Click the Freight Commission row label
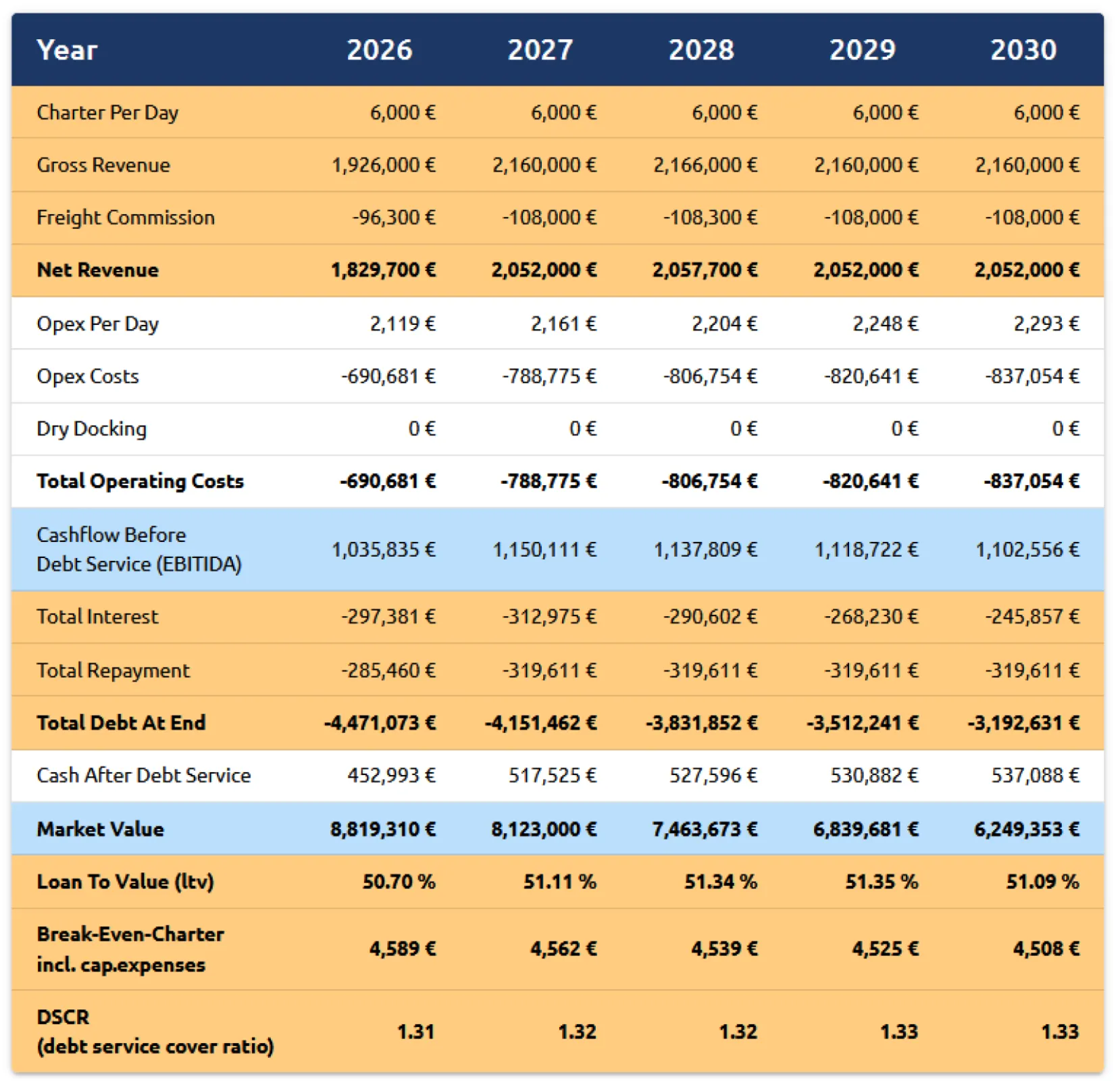The height and width of the screenshot is (1081, 1120). 126,218
